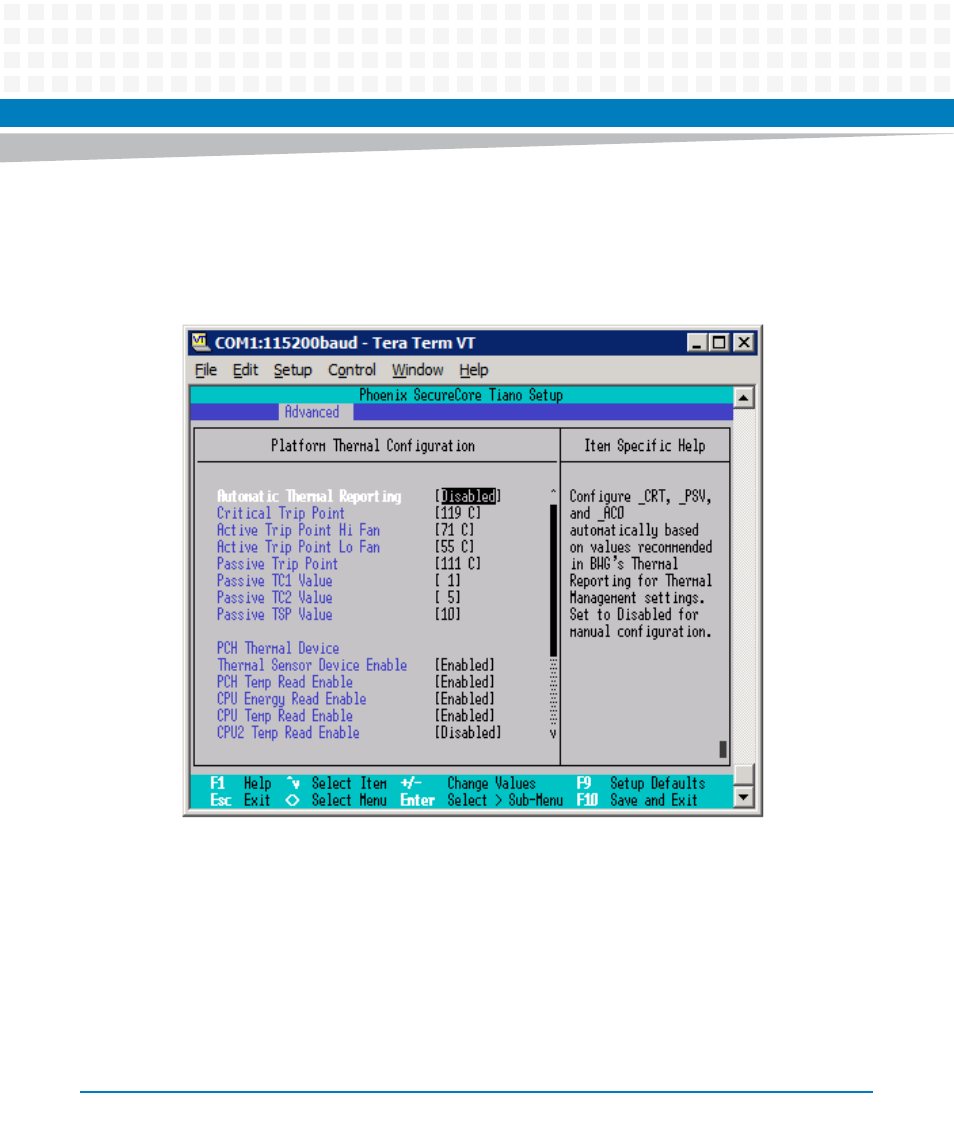954x1145 pixels.
Task: Select CPU2 Temp Read Enable
Action: tap(288, 732)
